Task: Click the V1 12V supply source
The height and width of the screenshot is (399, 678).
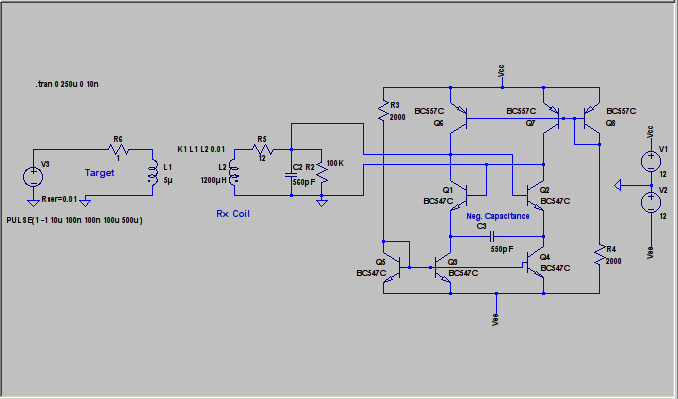Action: tap(651, 161)
